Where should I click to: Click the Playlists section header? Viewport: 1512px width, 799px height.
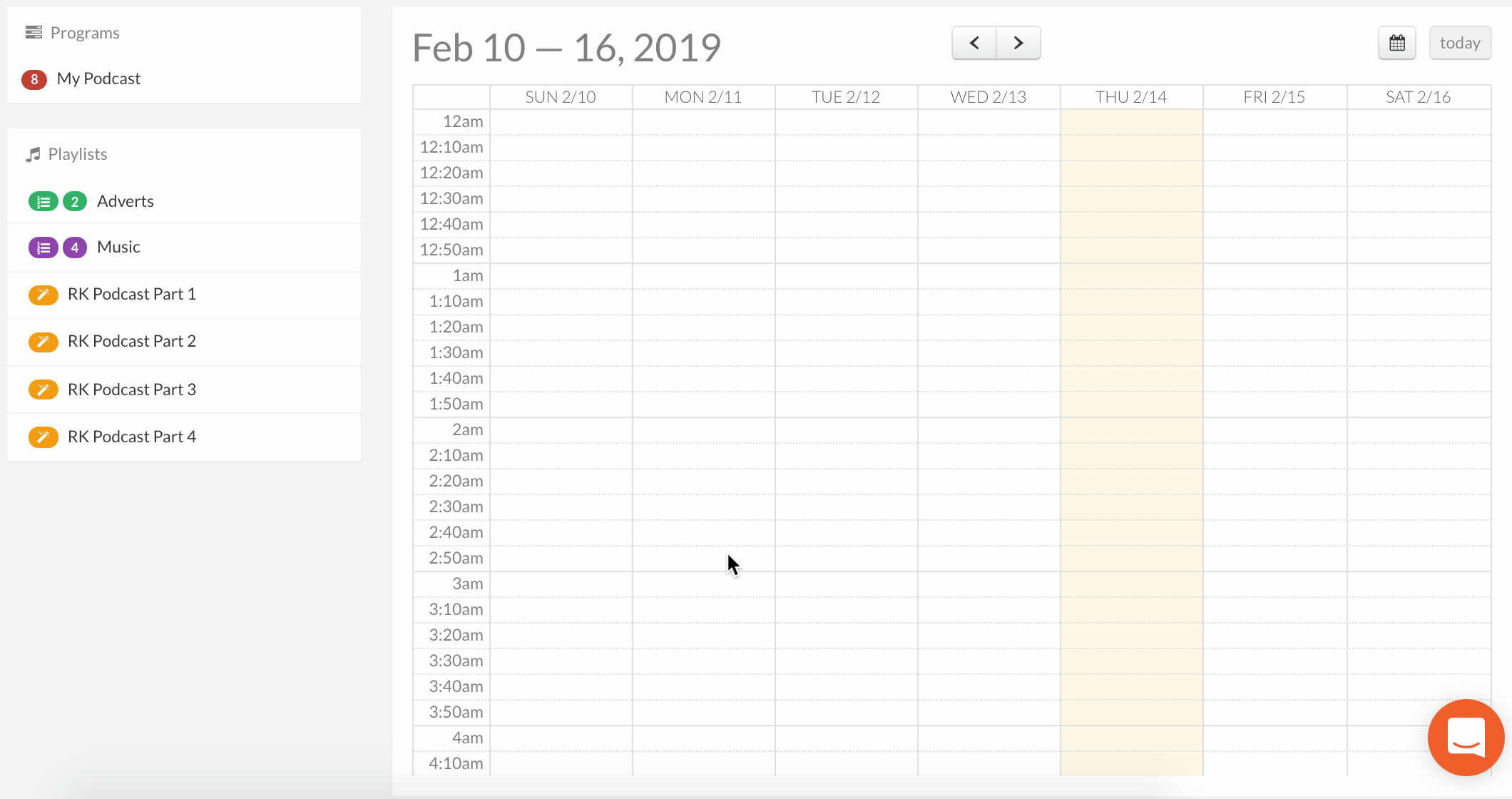77,154
